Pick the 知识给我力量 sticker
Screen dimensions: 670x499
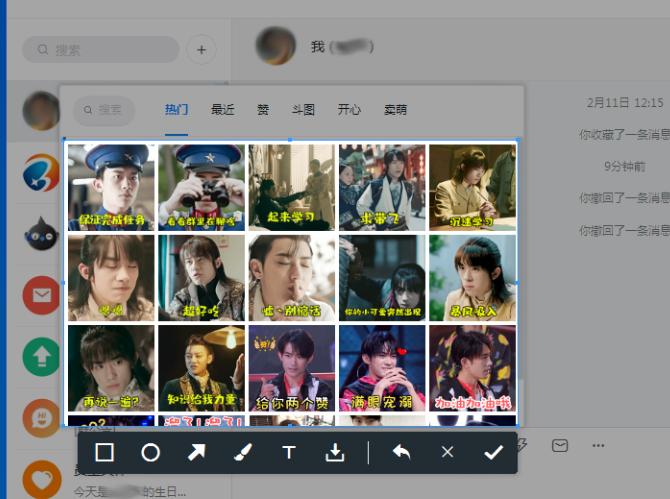click(x=201, y=368)
